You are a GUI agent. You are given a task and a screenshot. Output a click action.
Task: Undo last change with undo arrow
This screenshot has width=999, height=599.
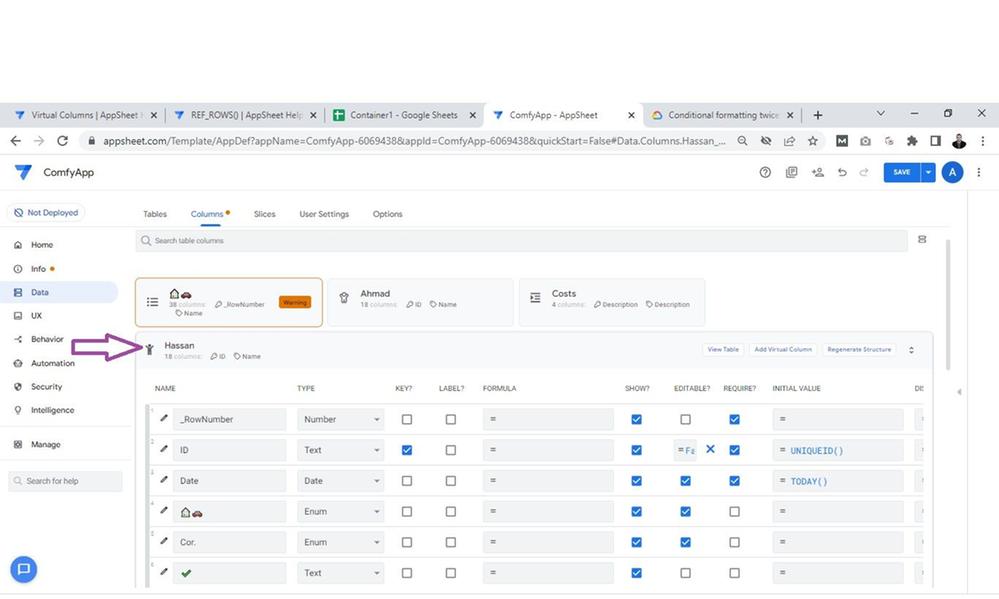[x=842, y=172]
